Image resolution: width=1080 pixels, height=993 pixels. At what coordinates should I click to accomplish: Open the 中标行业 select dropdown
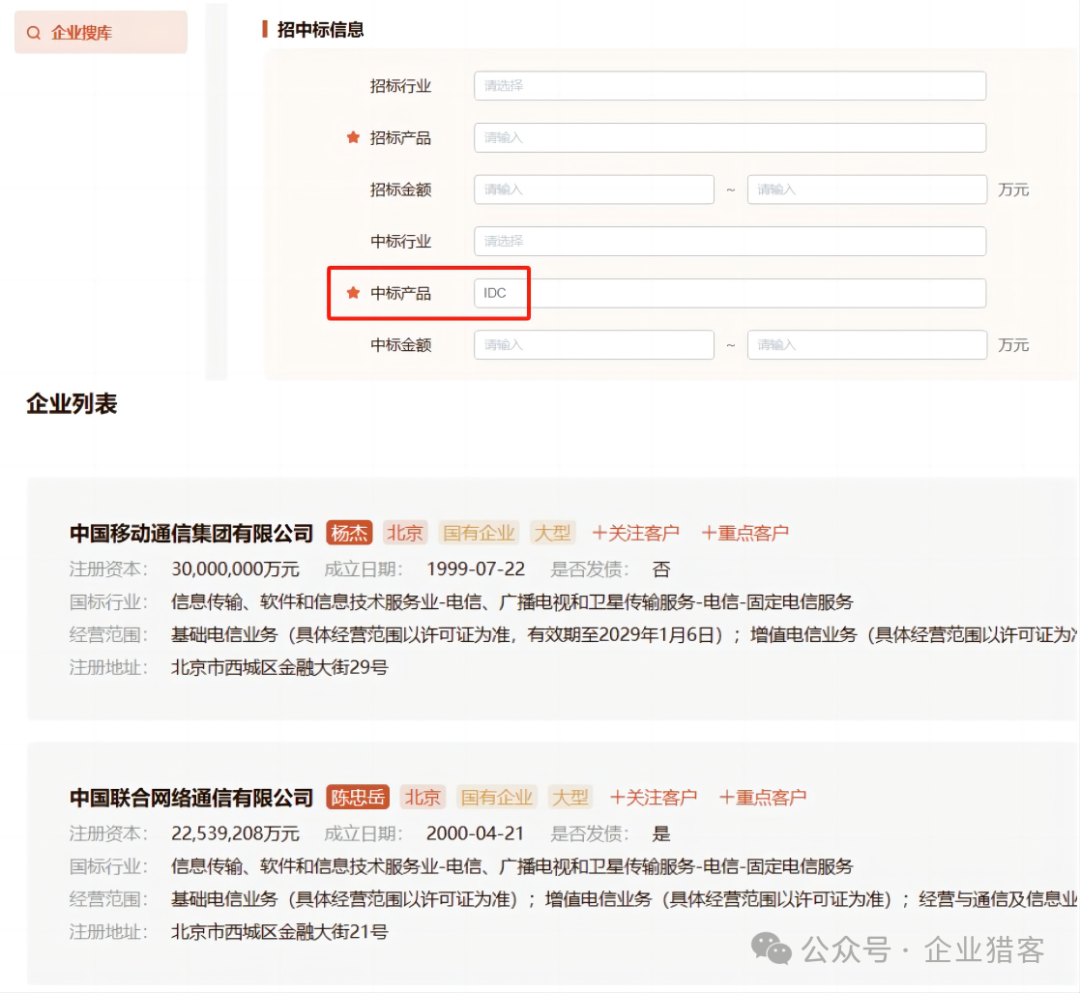tap(729, 241)
